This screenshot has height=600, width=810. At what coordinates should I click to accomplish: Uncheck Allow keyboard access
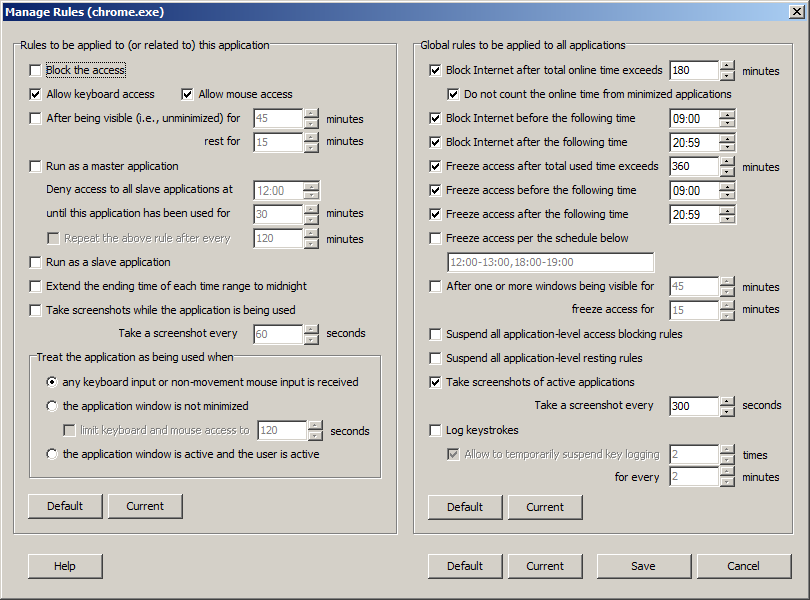point(35,94)
